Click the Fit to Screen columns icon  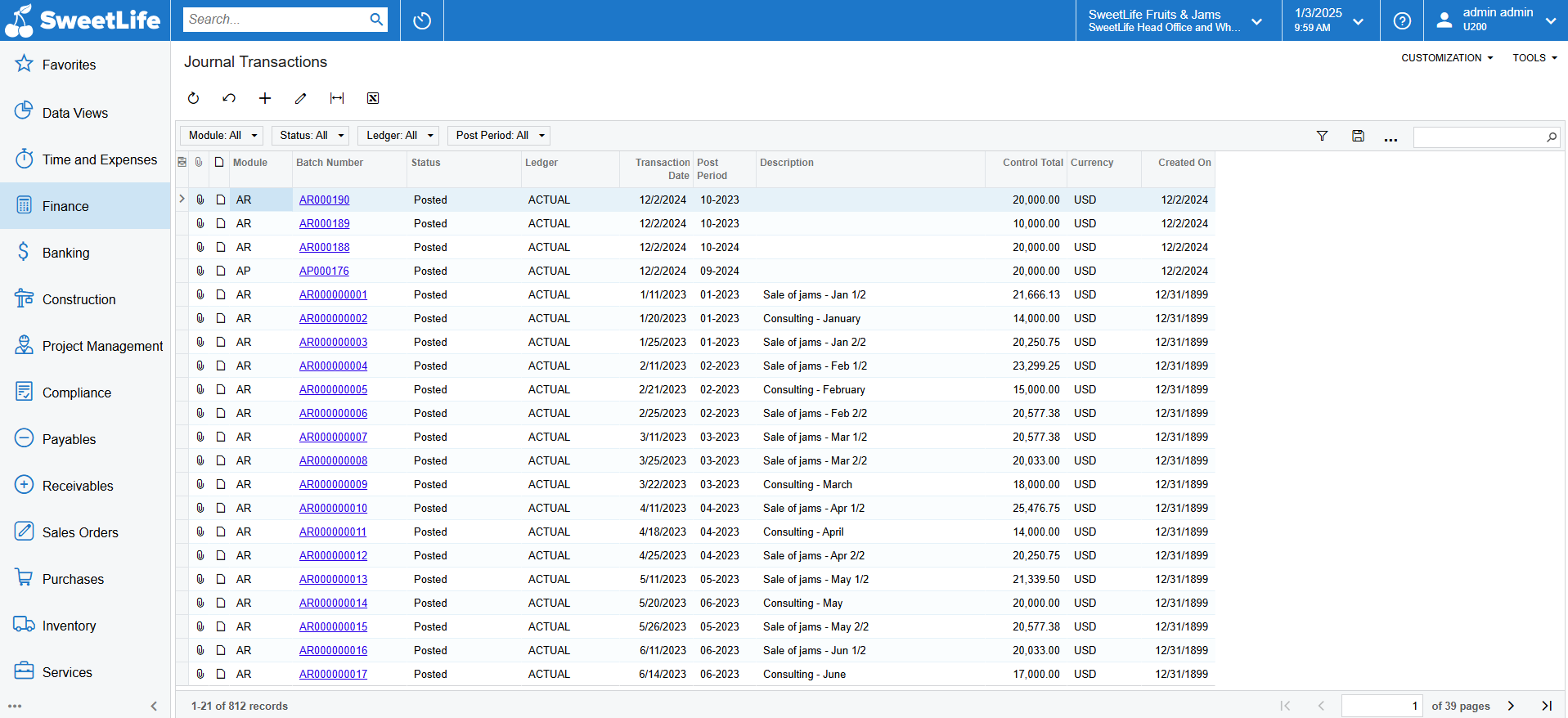pos(337,98)
